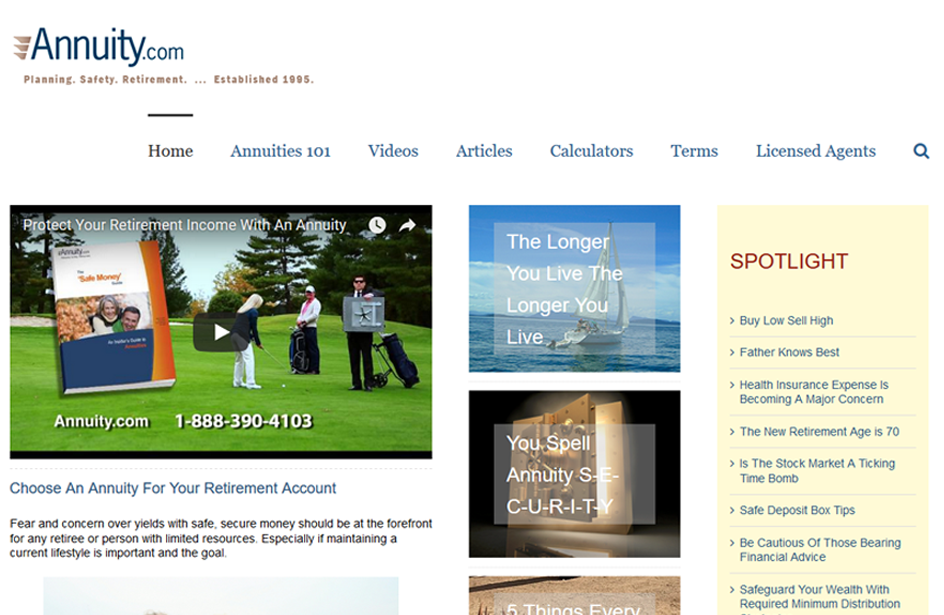The width and height of the screenshot is (944, 615).
Task: Click the chevron beside 'Father Knows Best'
Action: pos(732,353)
